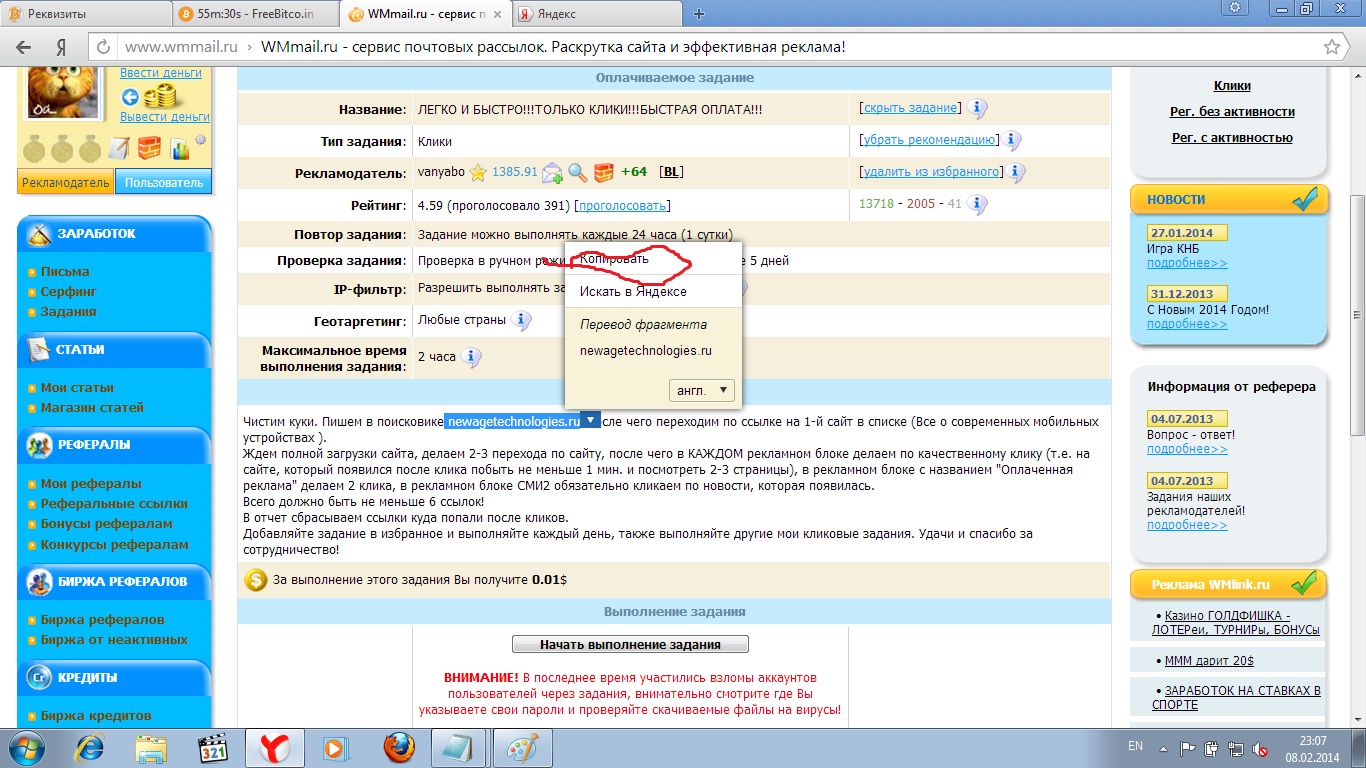
Task: Click info bubble beside 13718 - 2005 - 41
Action: pos(977,204)
